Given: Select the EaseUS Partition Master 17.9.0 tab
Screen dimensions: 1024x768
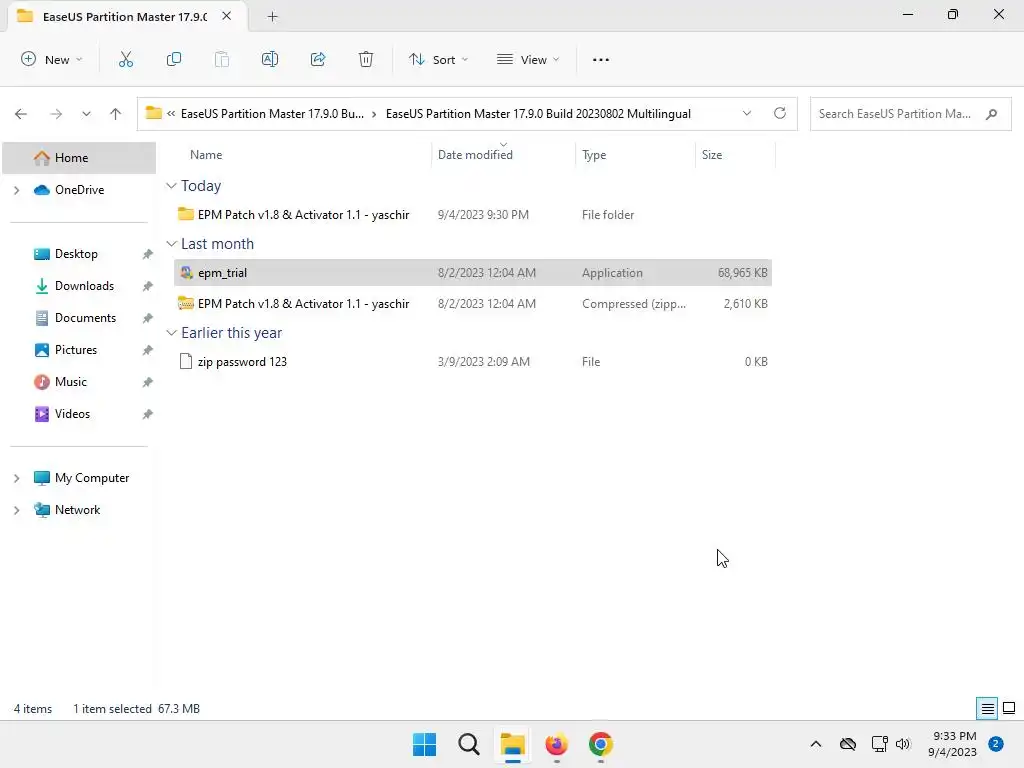Looking at the screenshot, I should pos(124,16).
